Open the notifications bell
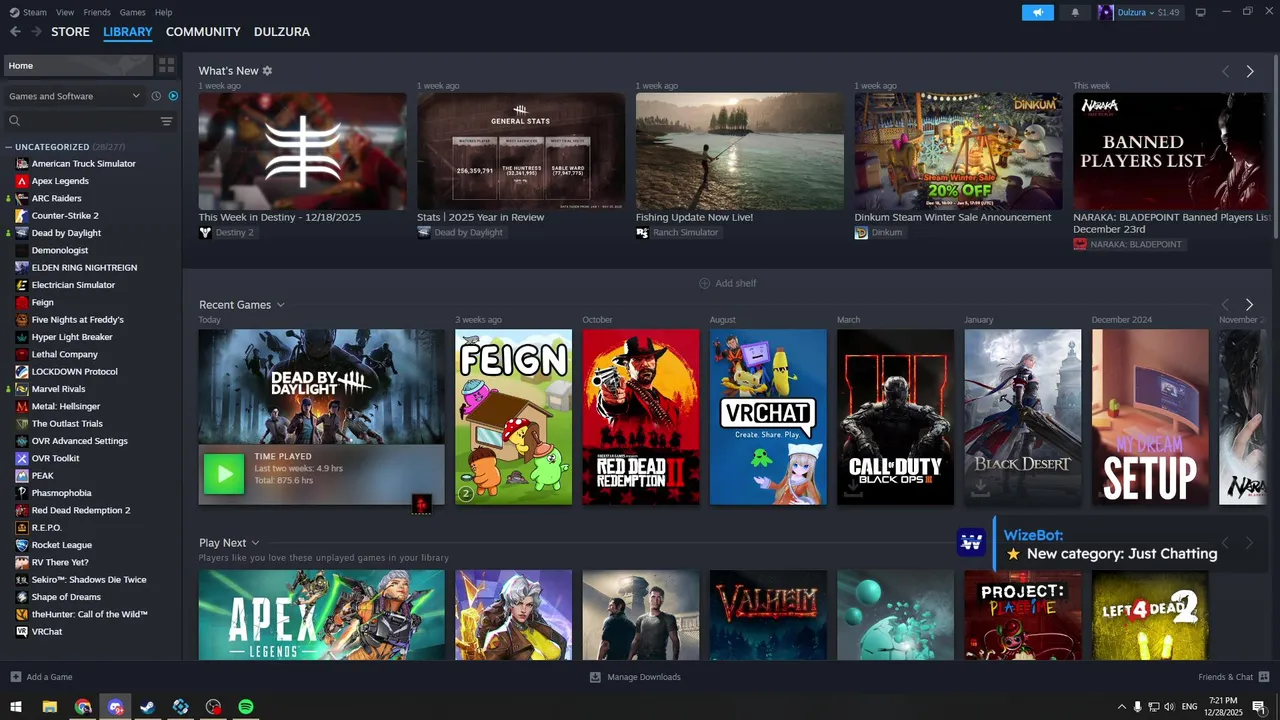 pyautogui.click(x=1075, y=12)
